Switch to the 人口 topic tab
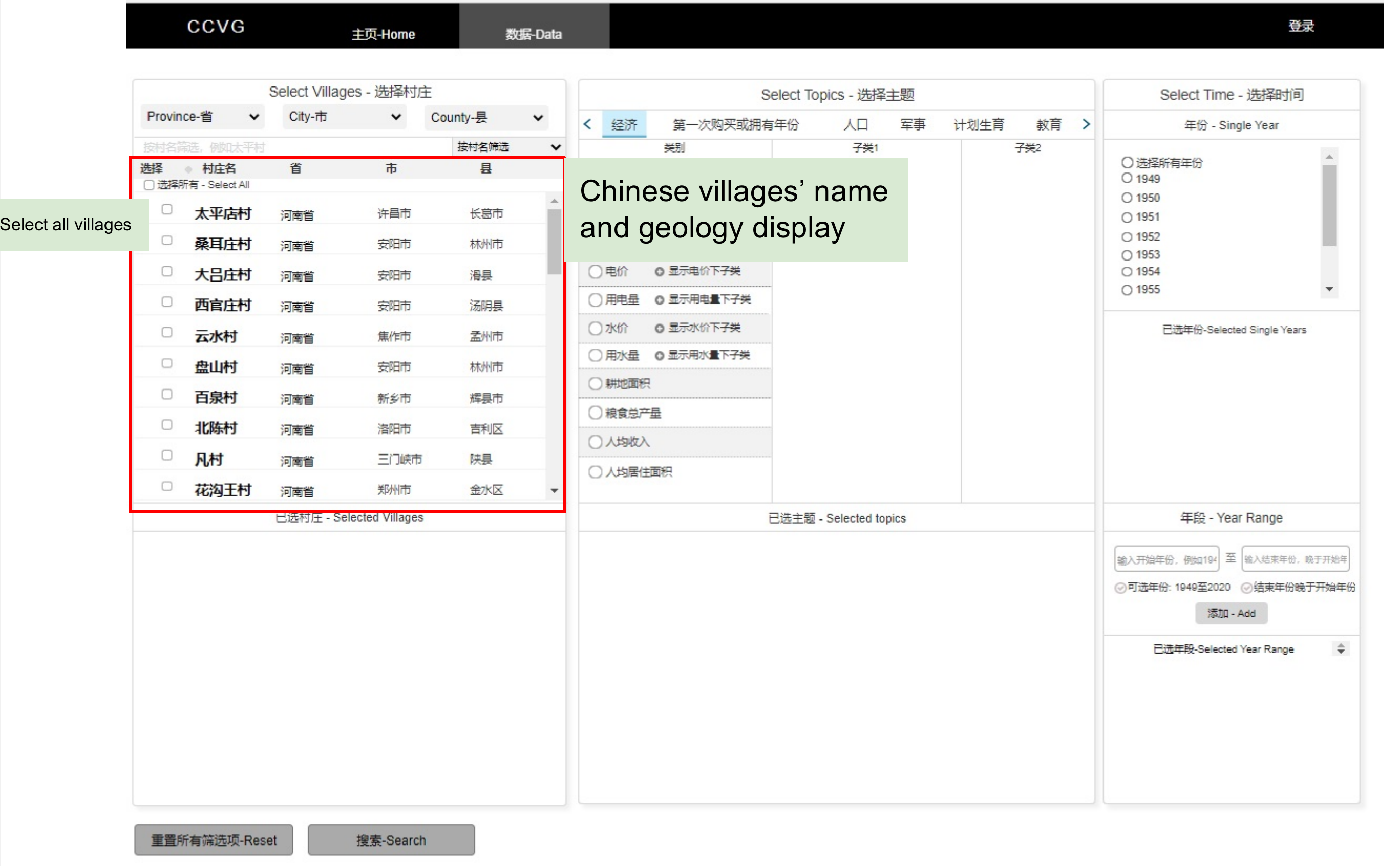 [856, 125]
